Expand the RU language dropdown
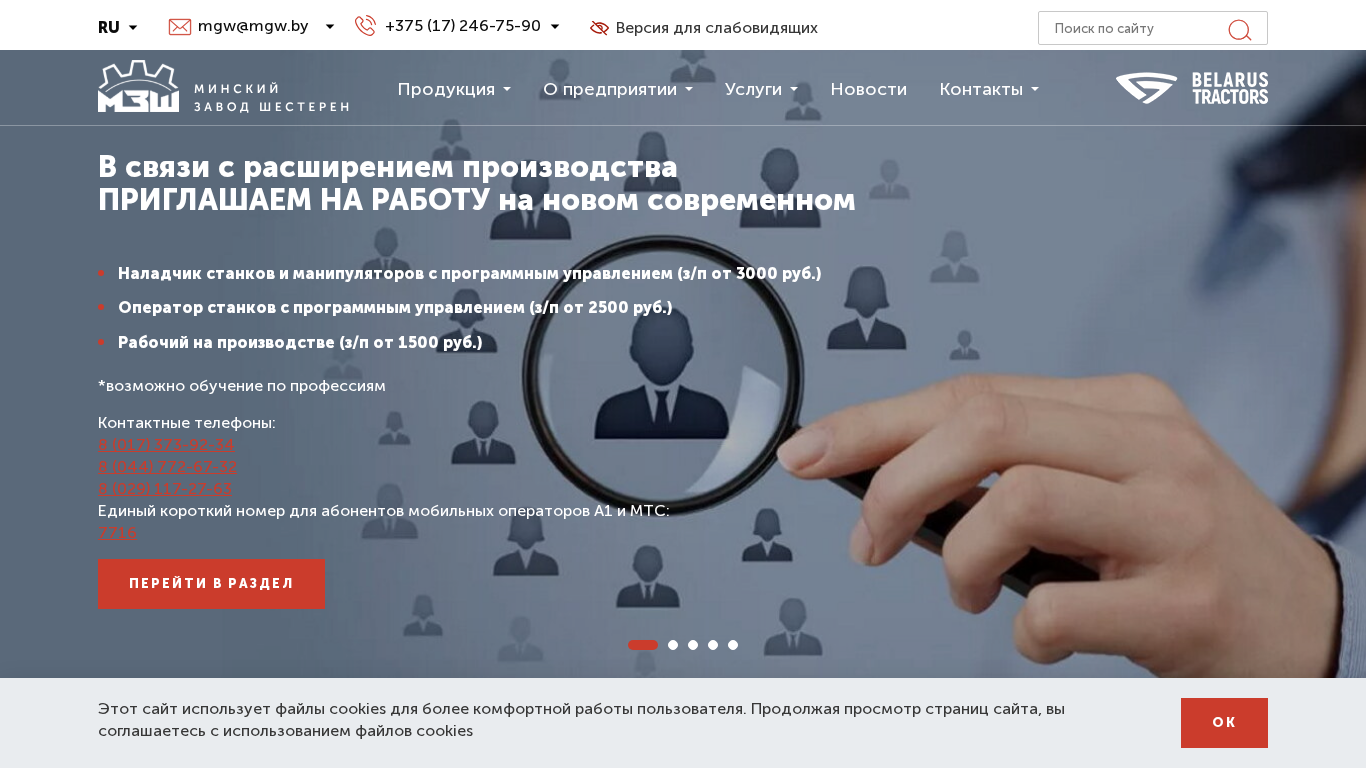 coord(118,28)
